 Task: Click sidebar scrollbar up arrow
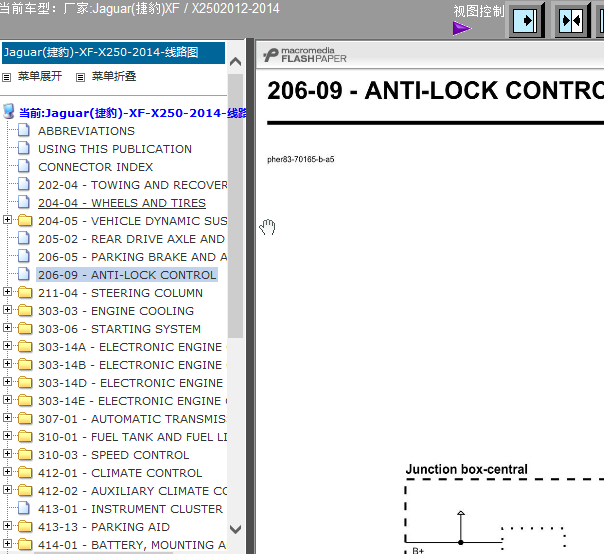pyautogui.click(x=235, y=62)
